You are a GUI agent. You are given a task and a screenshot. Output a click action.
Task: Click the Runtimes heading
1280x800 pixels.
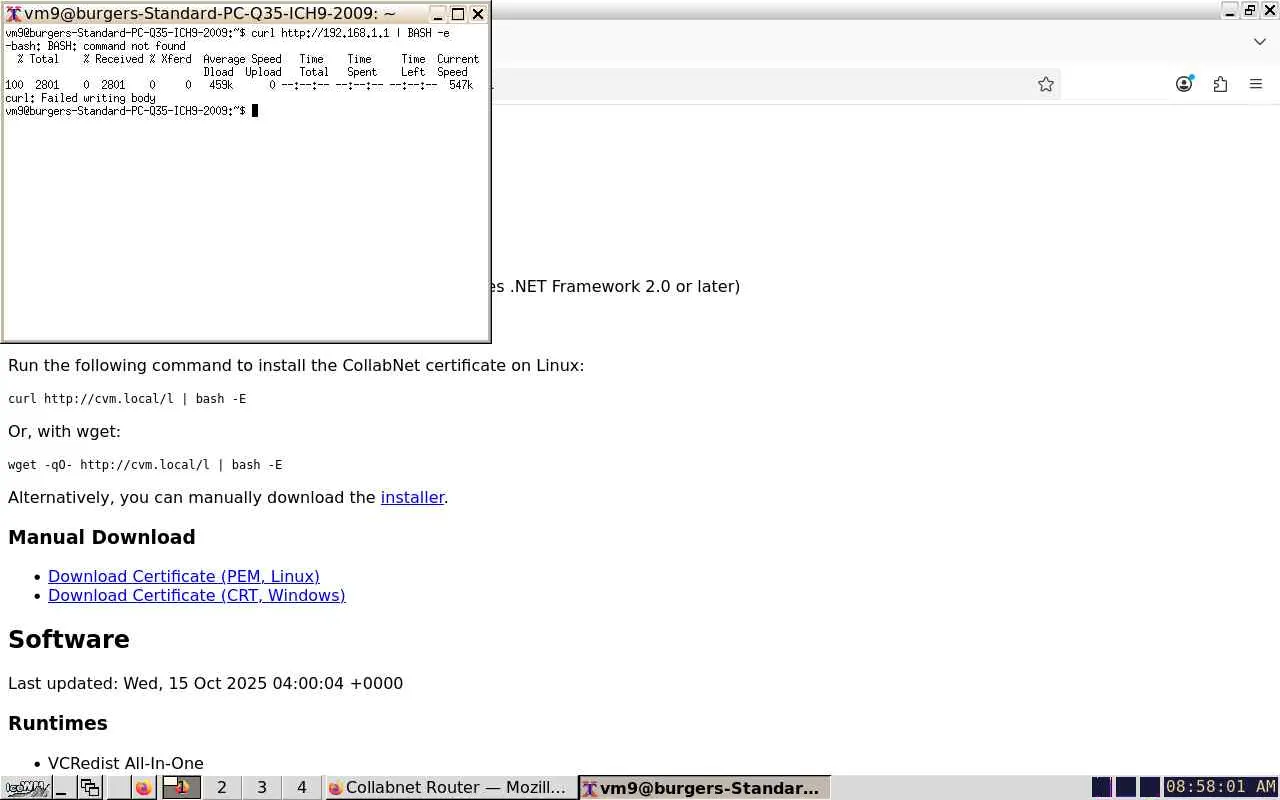(x=58, y=723)
